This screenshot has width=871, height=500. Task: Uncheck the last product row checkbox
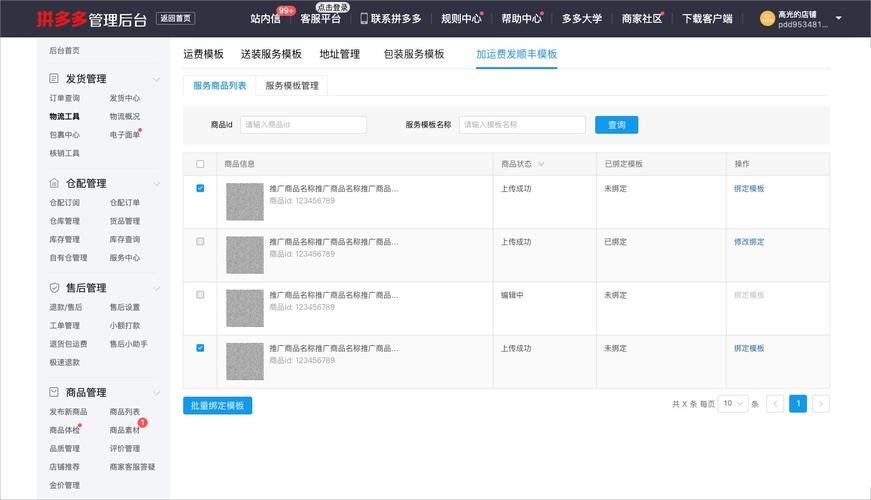(200, 348)
